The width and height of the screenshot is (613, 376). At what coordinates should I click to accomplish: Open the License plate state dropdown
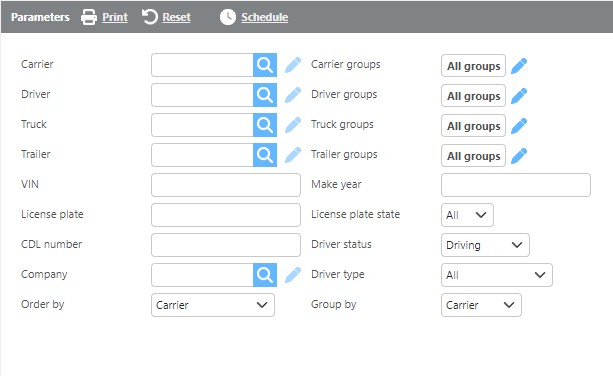[x=467, y=215]
